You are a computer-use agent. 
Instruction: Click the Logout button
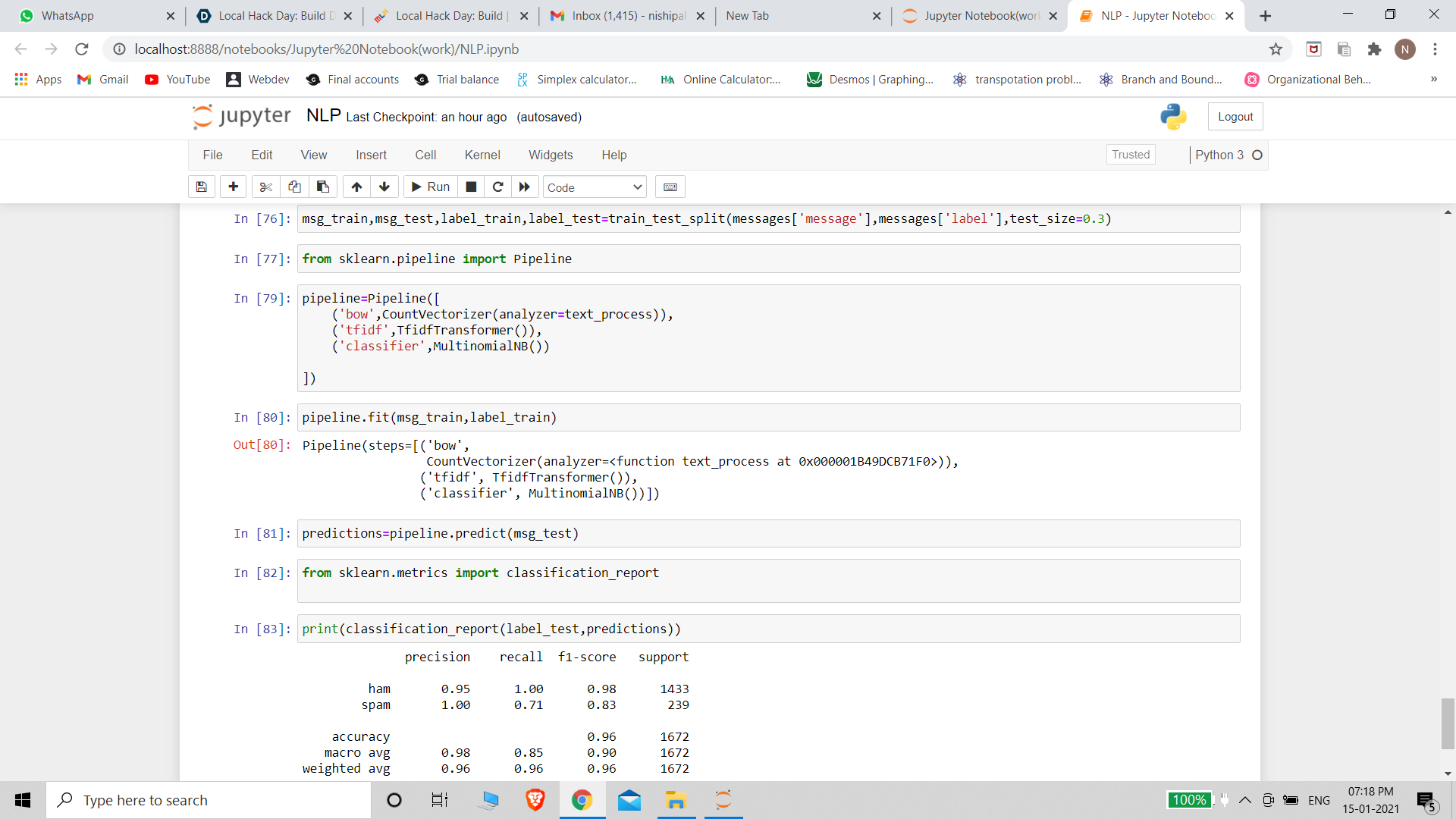click(1235, 116)
